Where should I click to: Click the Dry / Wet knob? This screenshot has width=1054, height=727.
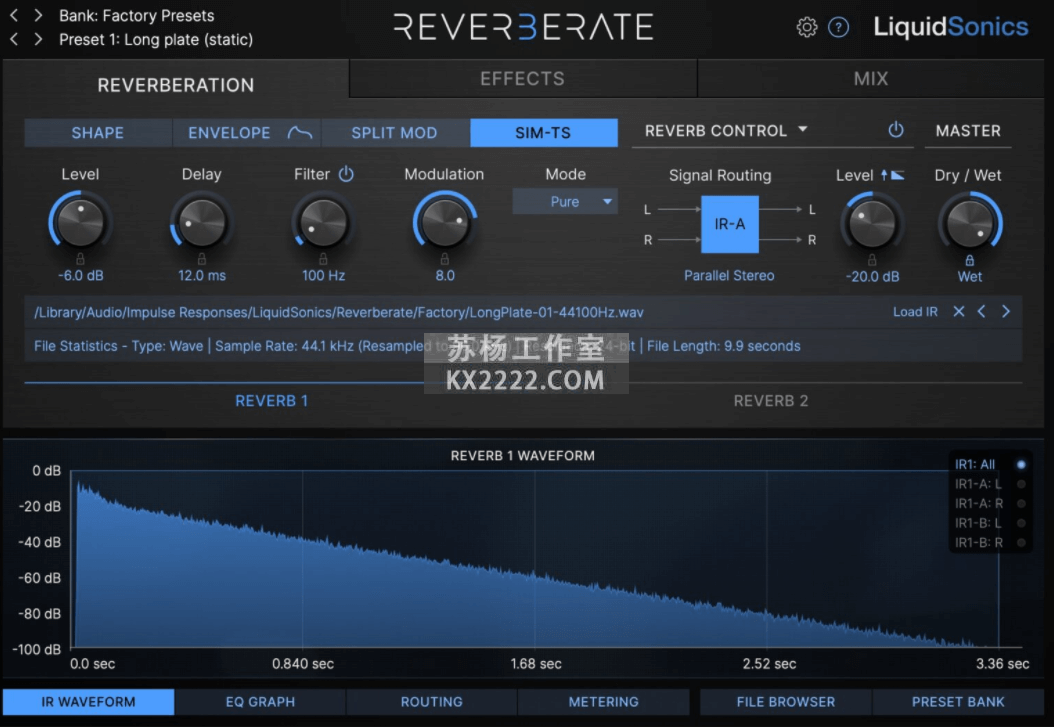coord(969,223)
